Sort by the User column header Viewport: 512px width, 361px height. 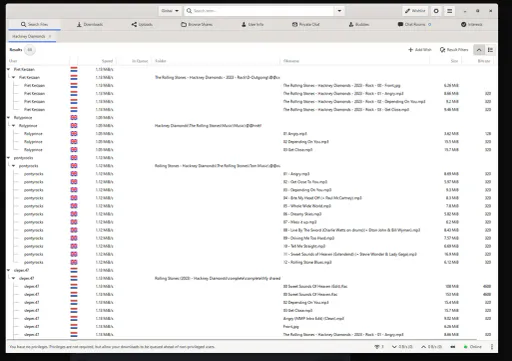pyautogui.click(x=39, y=61)
